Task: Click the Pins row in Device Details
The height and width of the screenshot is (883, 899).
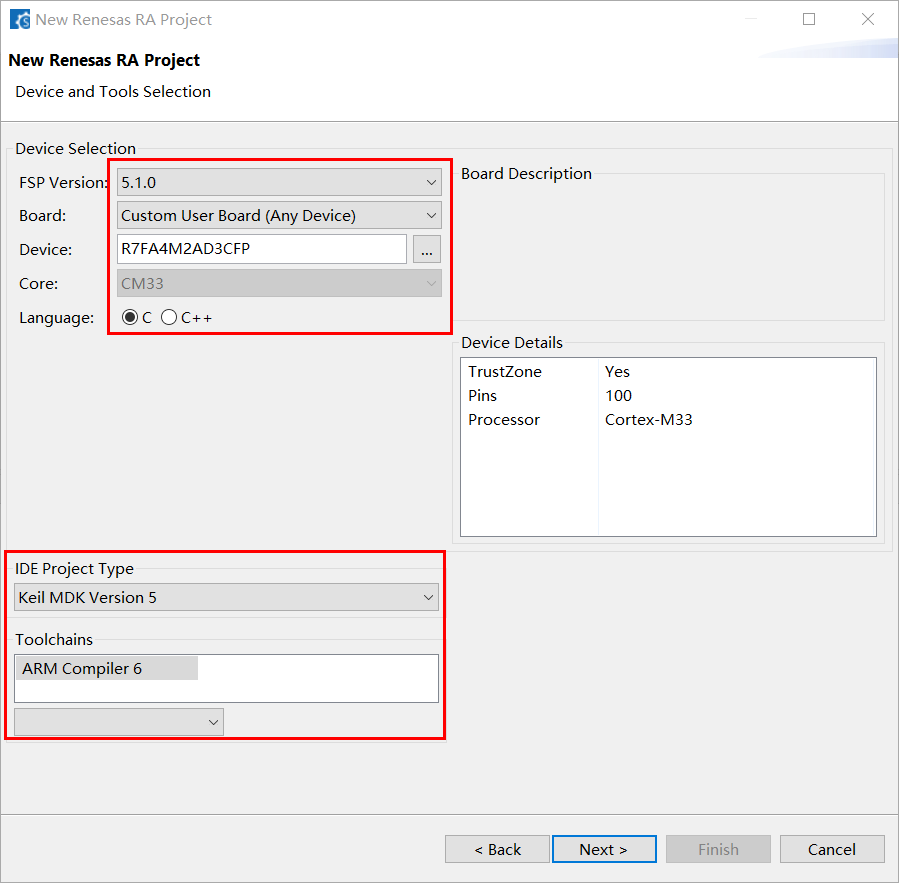Action: (669, 396)
